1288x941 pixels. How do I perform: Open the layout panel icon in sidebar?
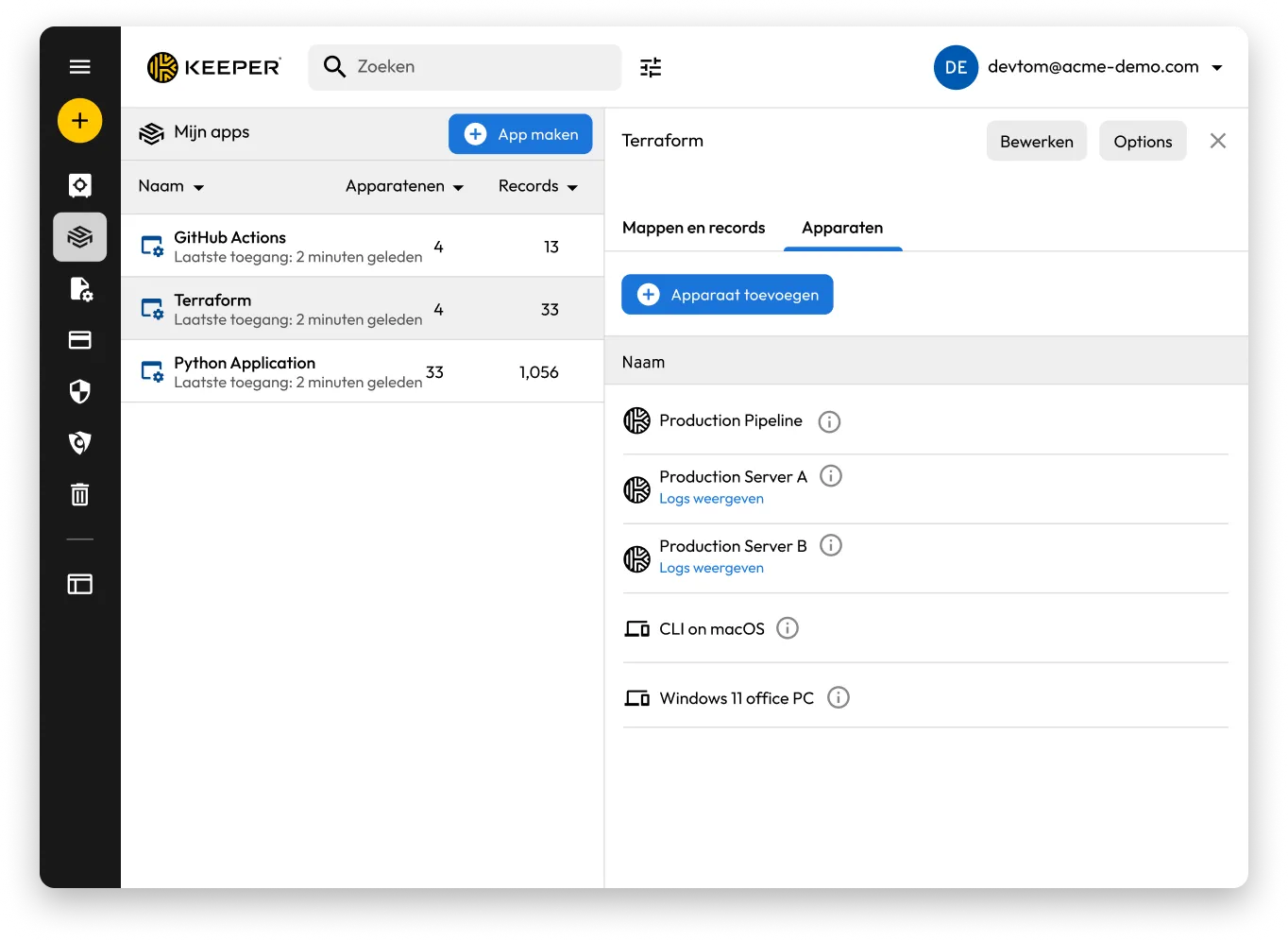(x=80, y=584)
